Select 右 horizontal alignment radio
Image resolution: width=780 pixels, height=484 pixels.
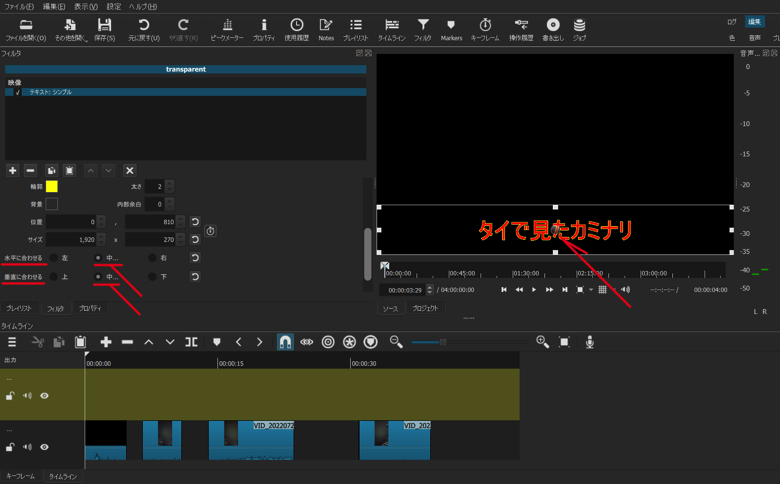(x=152, y=258)
